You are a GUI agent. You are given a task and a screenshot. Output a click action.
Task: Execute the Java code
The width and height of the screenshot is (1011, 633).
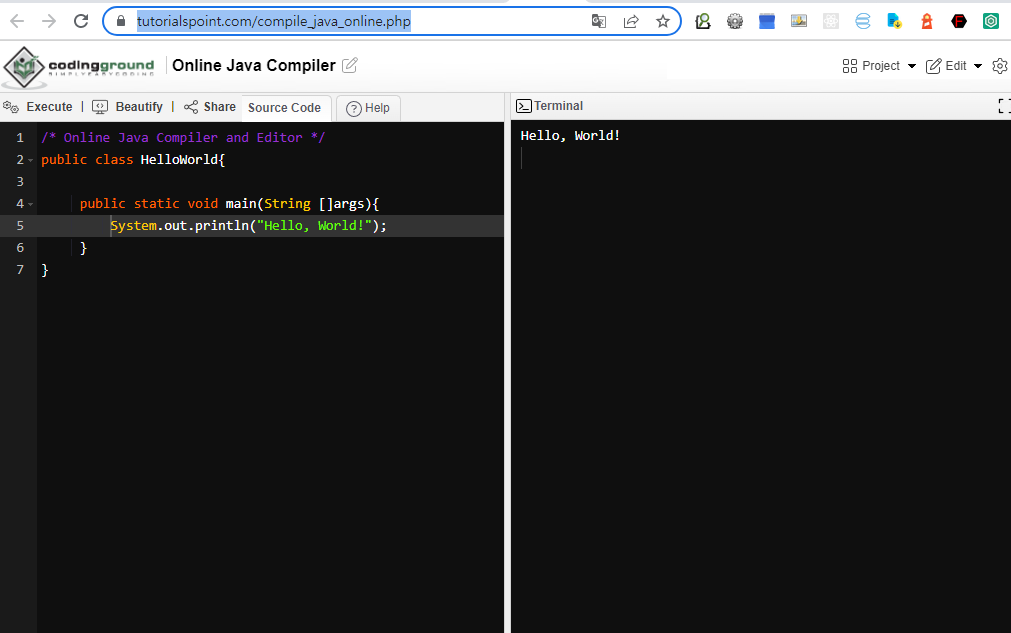[37, 107]
